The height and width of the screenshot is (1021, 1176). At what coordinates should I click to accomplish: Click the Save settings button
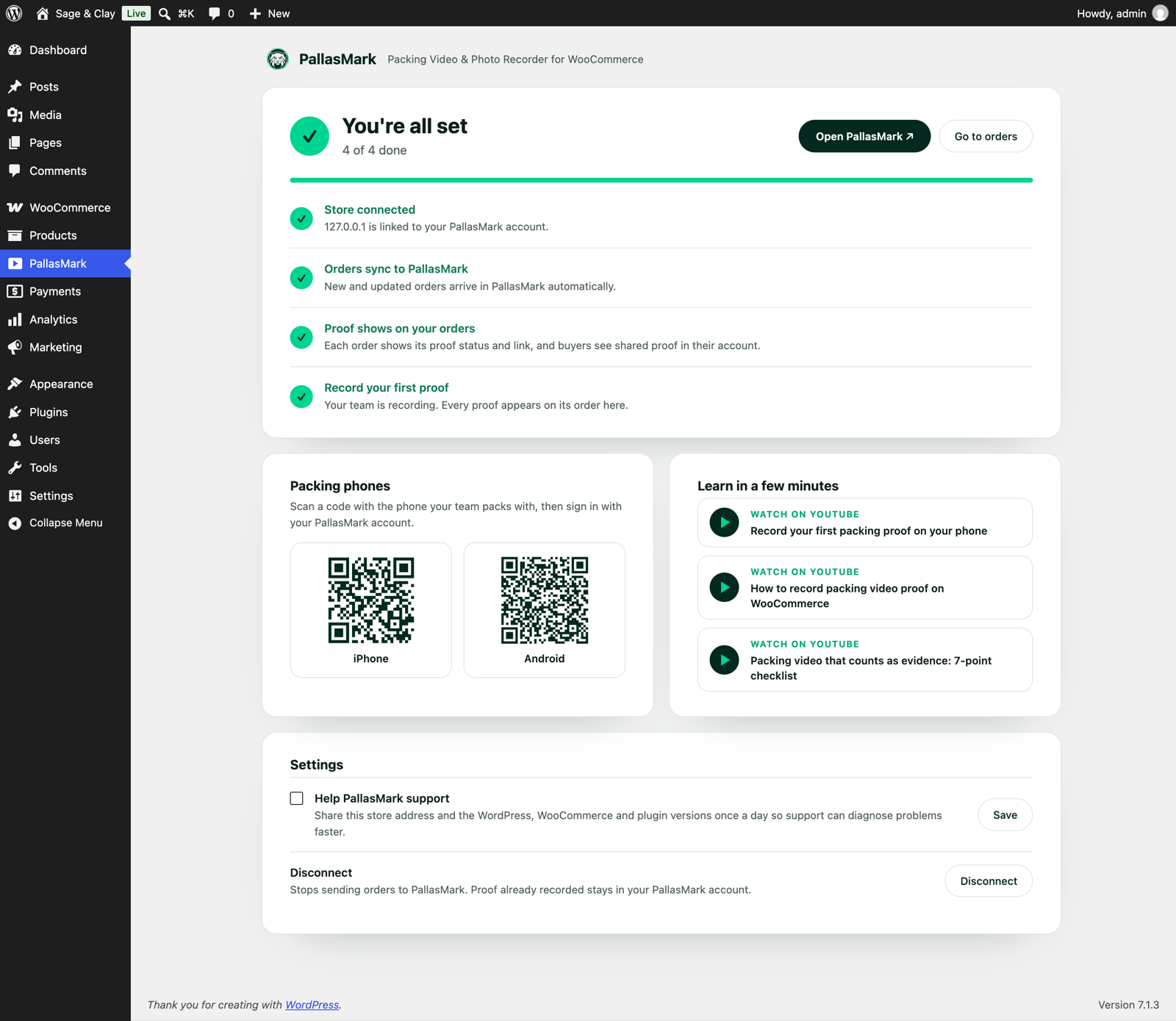click(x=1005, y=814)
